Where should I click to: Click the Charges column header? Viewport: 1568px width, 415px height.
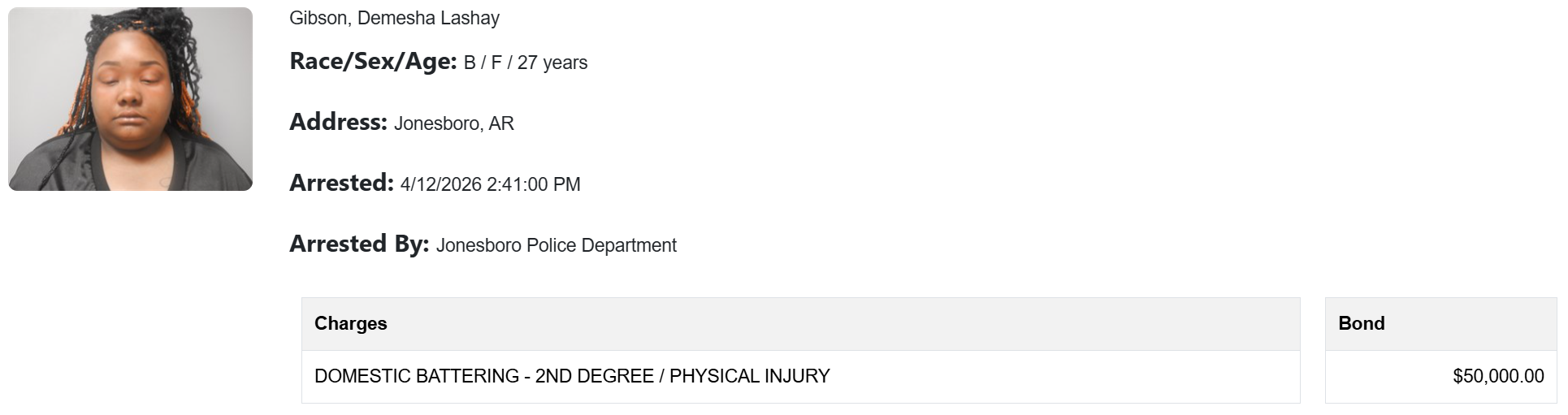tap(351, 323)
